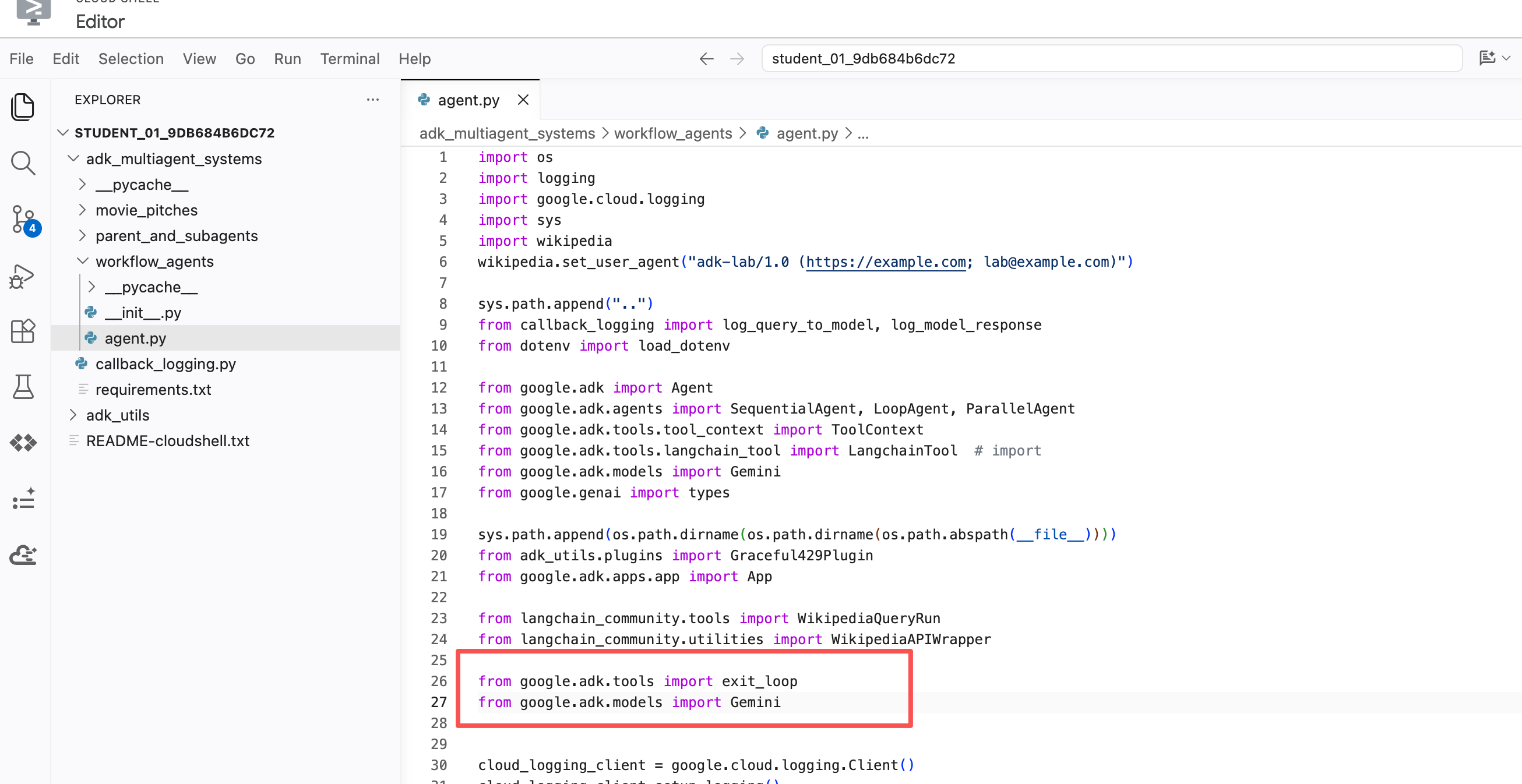1522x784 pixels.
Task: Open the Run menu
Action: click(x=287, y=58)
